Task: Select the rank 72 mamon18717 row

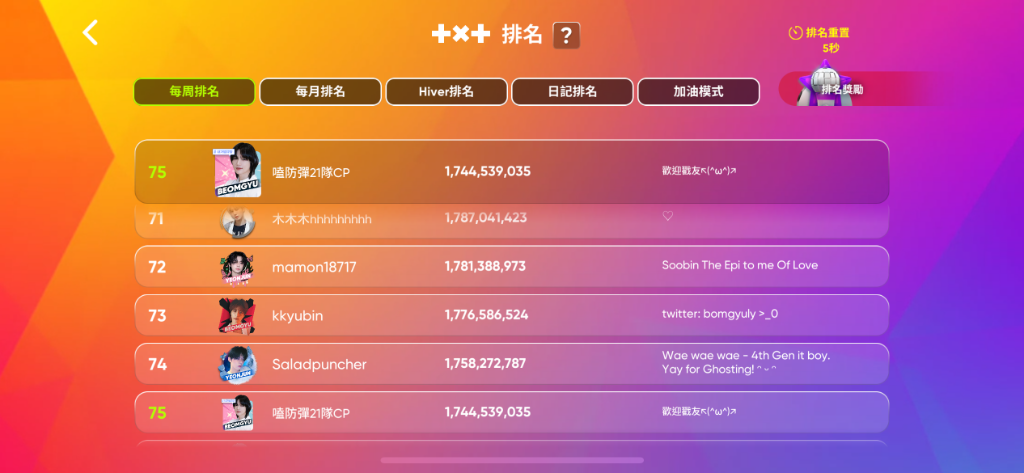Action: pyautogui.click(x=512, y=267)
